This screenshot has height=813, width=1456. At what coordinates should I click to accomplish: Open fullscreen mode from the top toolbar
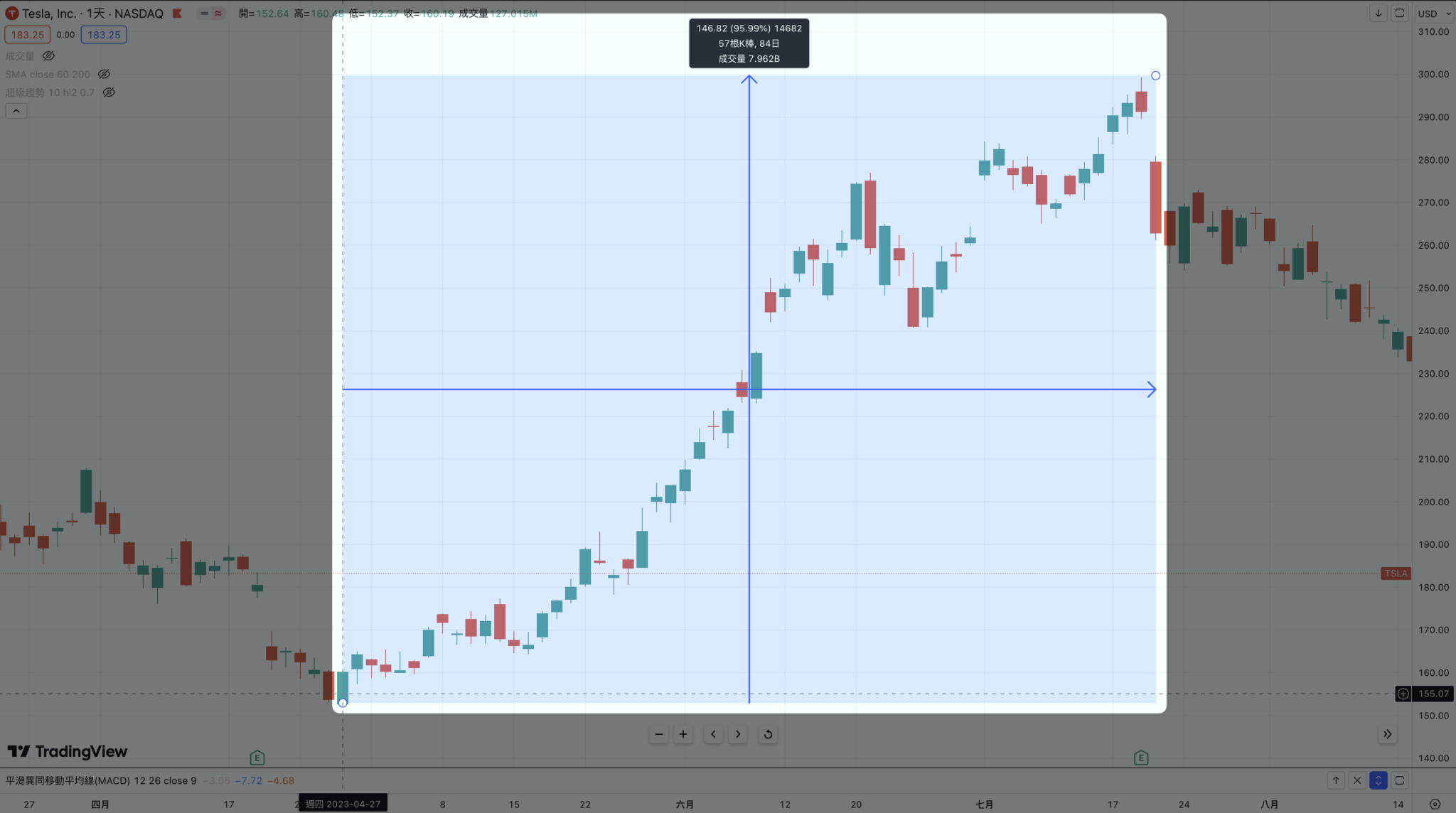click(x=1401, y=13)
